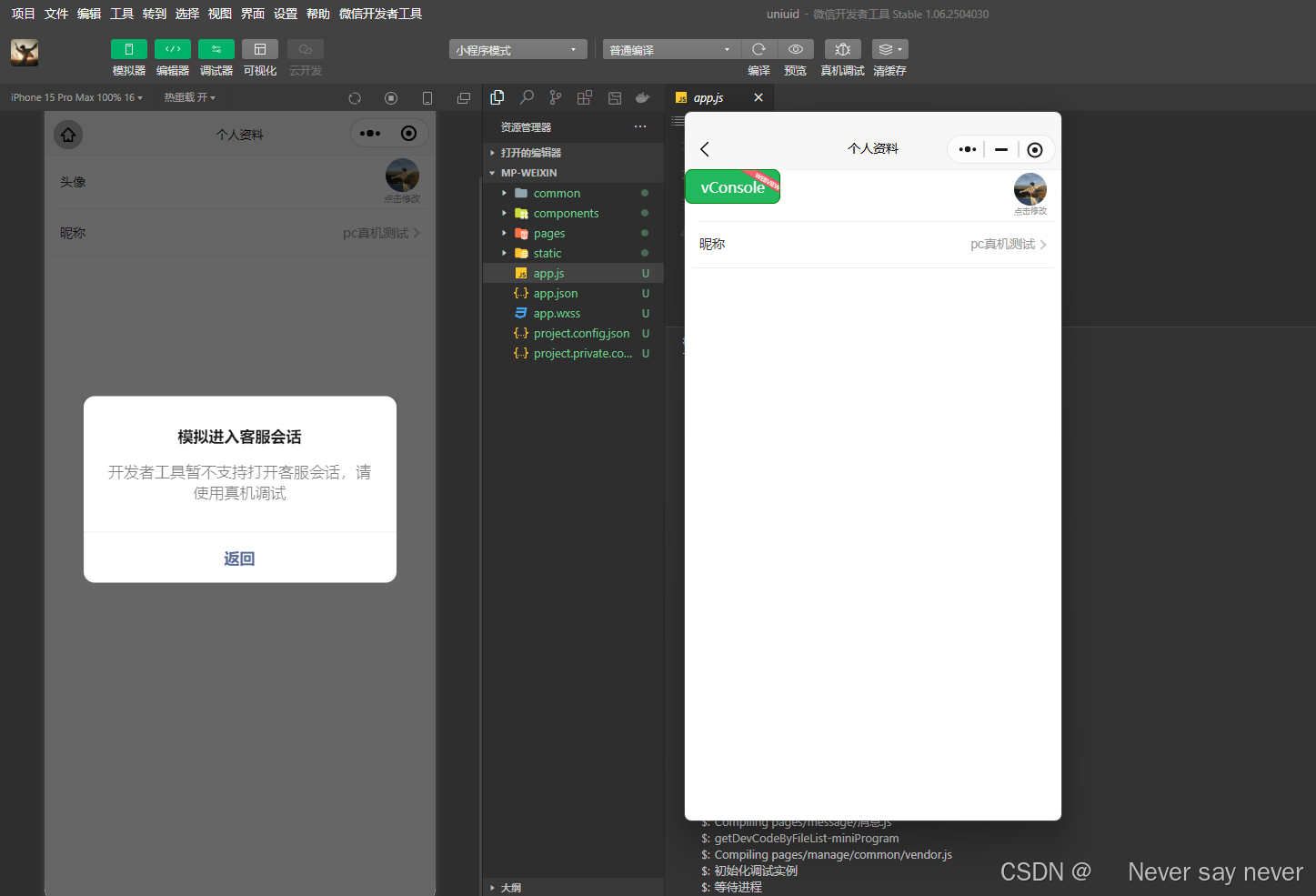Screen dimensions: 1316x896
Task: Collapse the MP-WEIXIN project root
Action: point(574,173)
